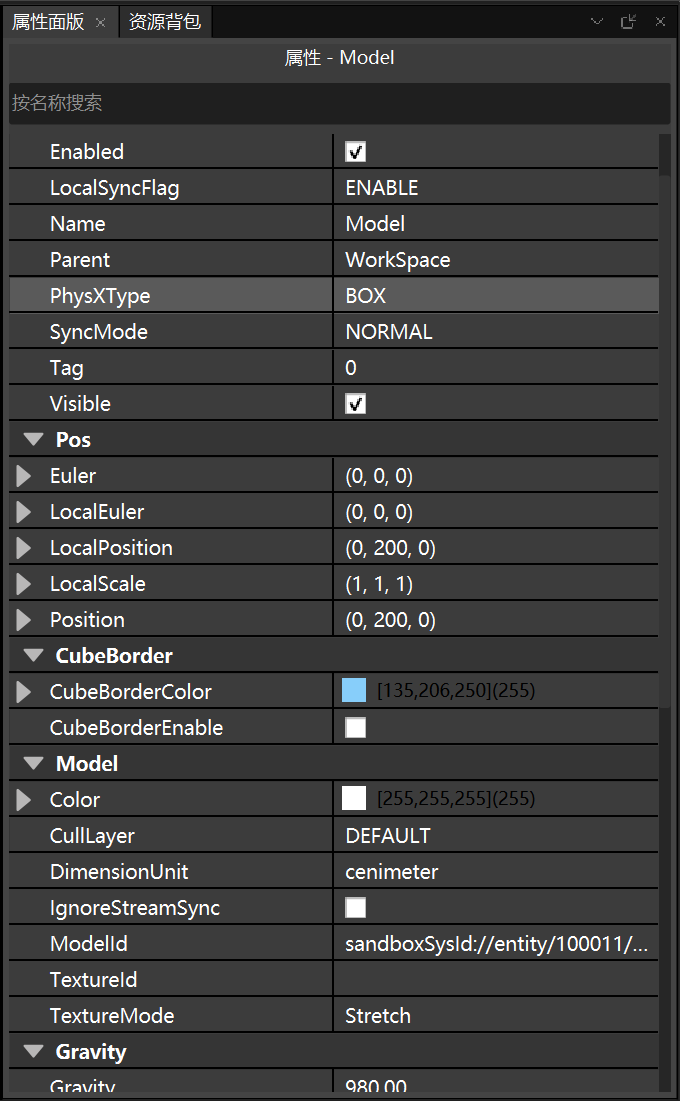The height and width of the screenshot is (1101, 680).
Task: Collapse the CubeBorder section
Action: (34, 656)
